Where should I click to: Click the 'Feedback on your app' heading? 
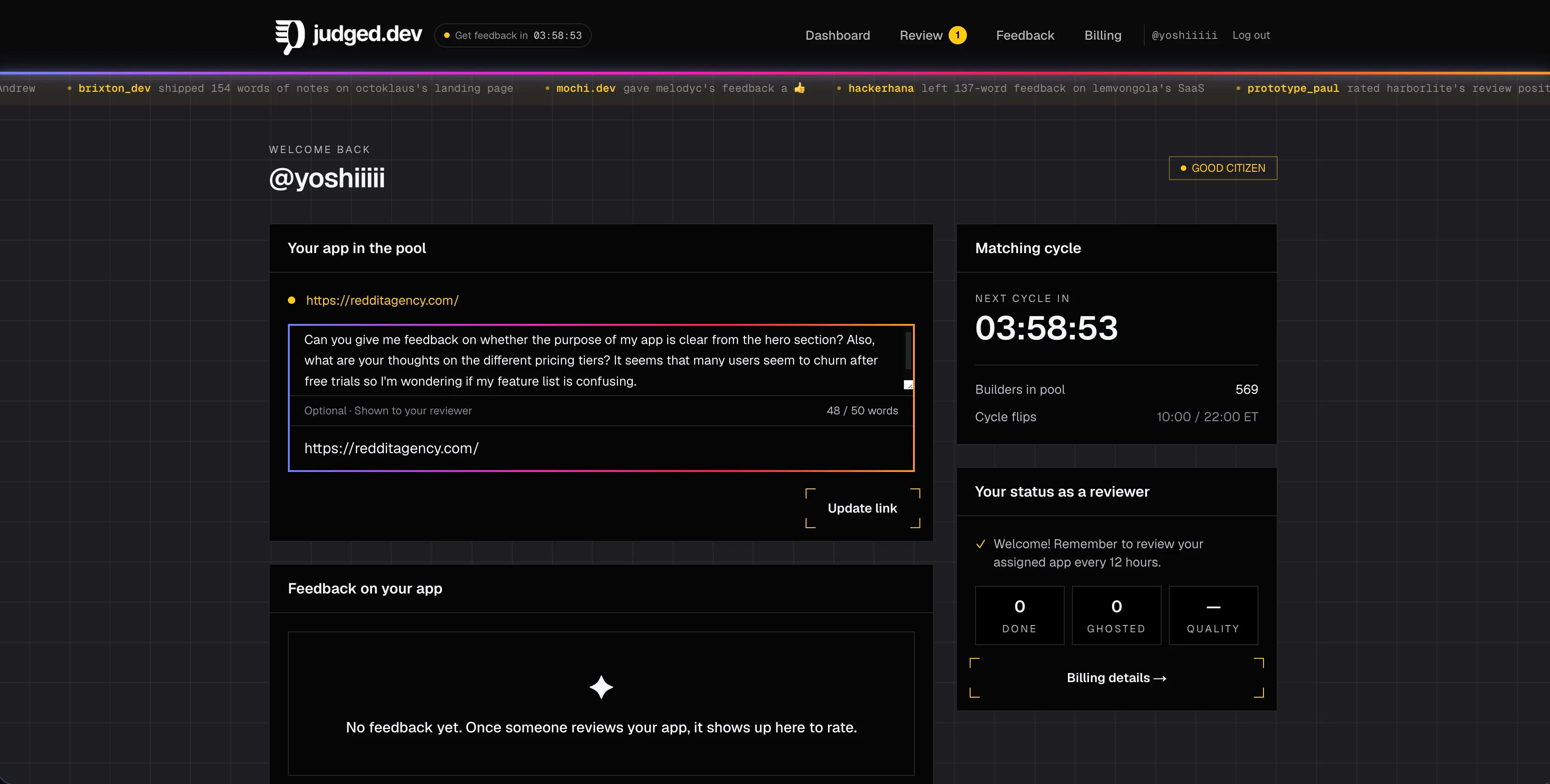coord(365,589)
